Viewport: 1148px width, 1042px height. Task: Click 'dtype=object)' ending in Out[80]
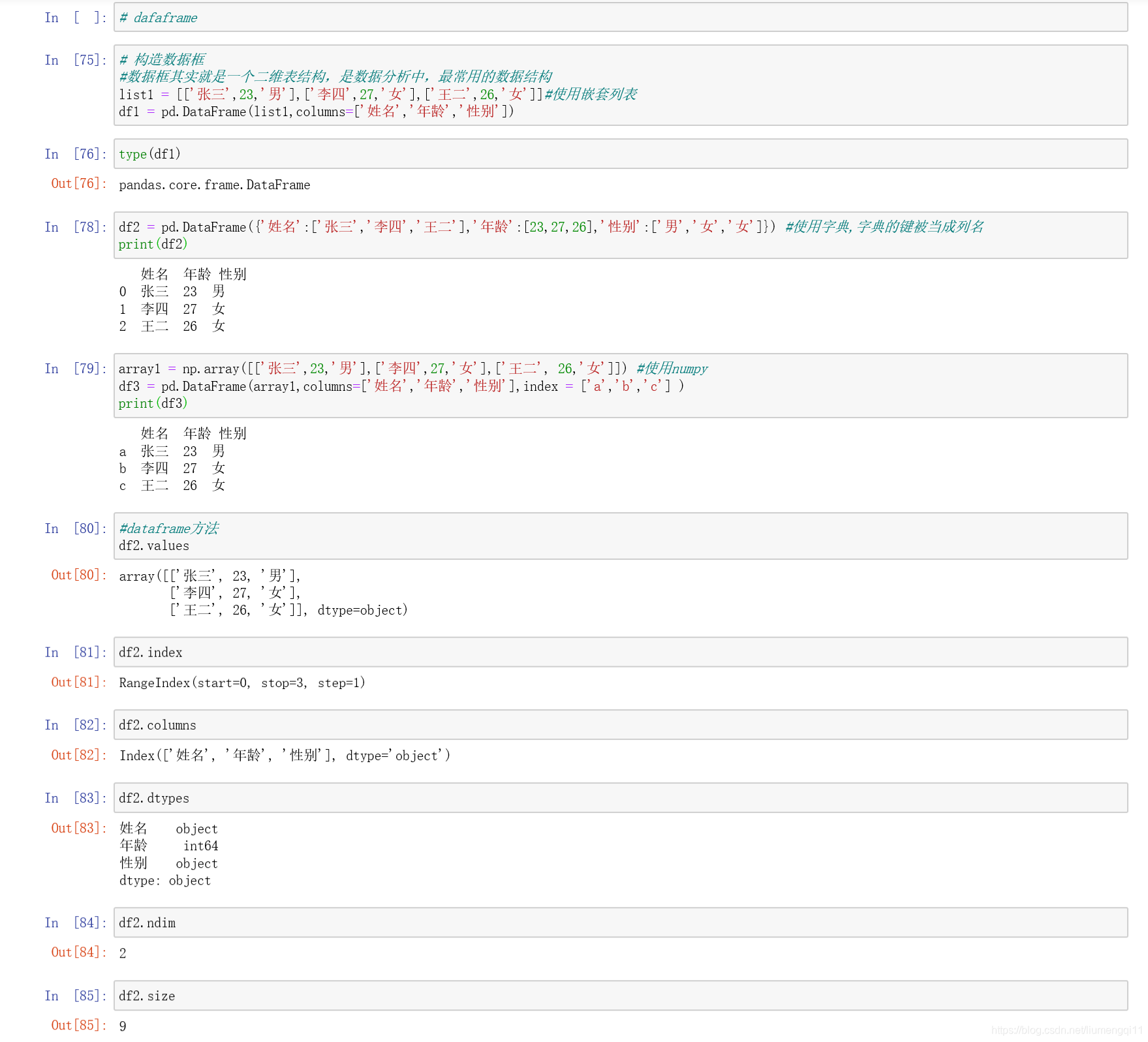[363, 610]
